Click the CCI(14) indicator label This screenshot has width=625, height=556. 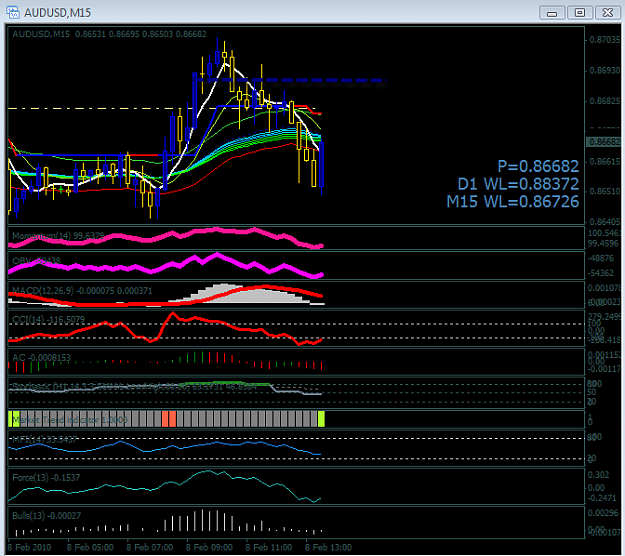[49, 320]
